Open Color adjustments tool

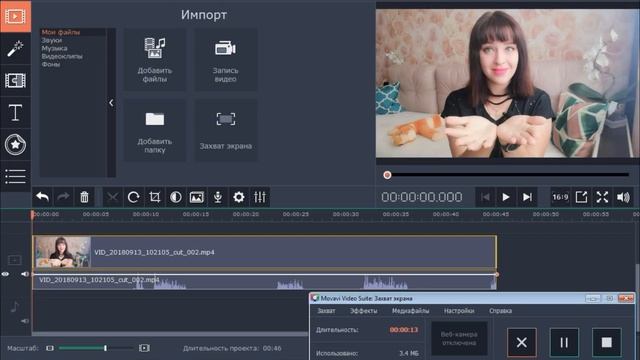[x=176, y=198]
